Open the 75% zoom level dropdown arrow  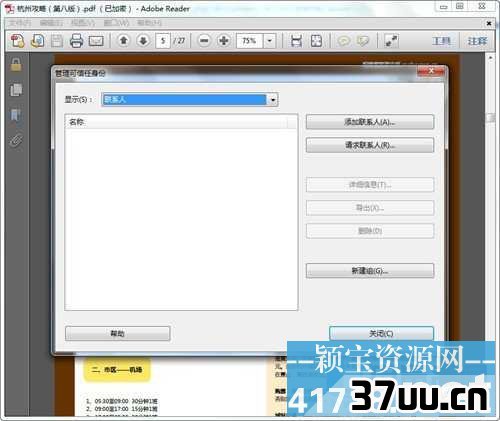pos(269,41)
